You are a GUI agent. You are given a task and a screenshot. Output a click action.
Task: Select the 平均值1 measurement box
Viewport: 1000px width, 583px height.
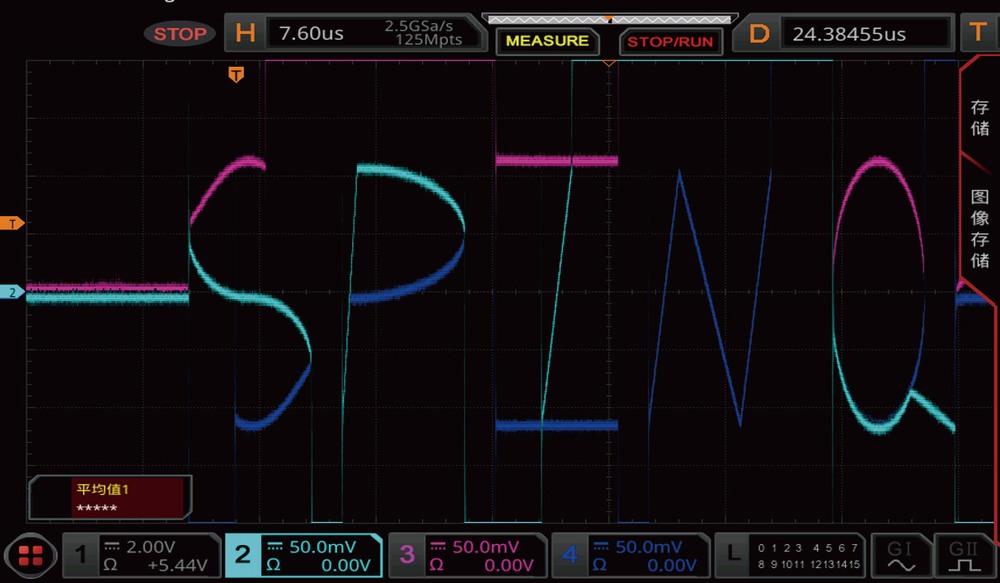110,497
